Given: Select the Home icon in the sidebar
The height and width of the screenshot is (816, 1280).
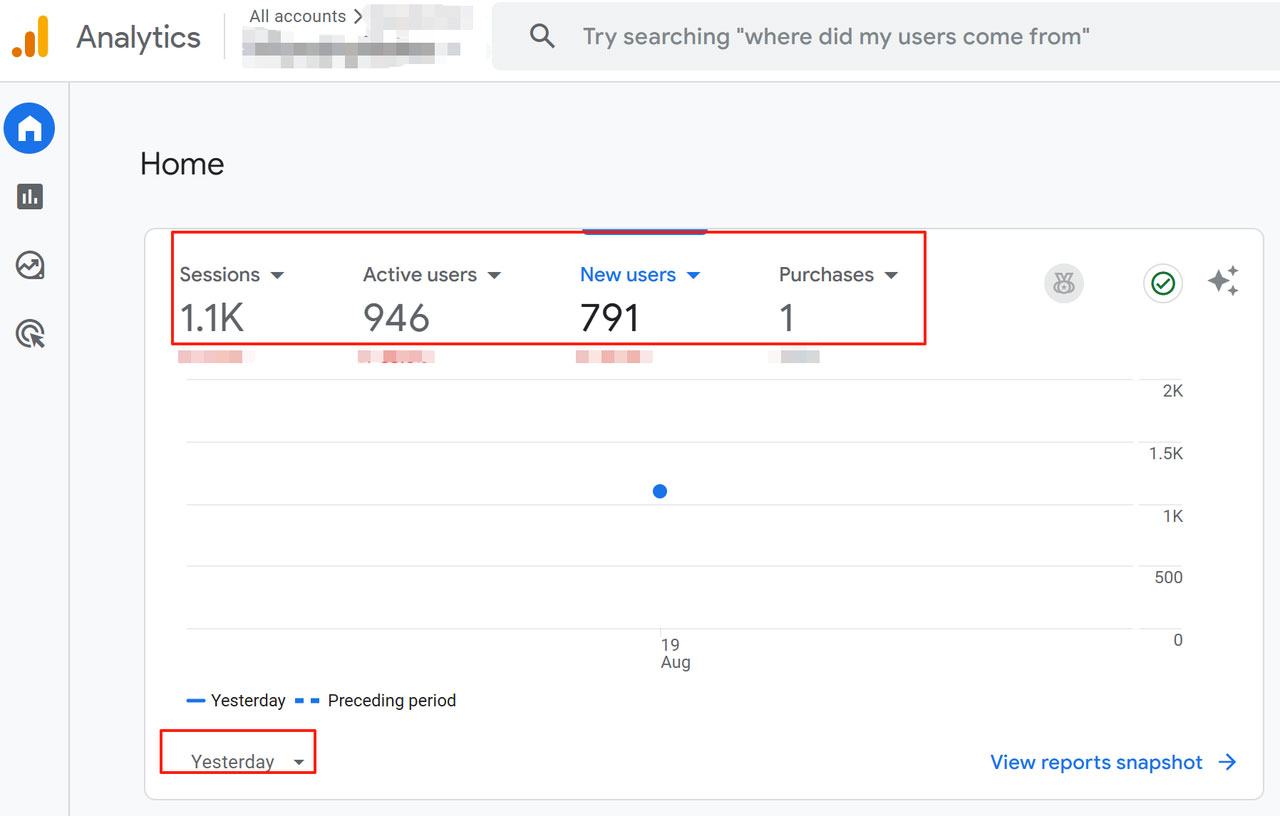Looking at the screenshot, I should [30, 129].
